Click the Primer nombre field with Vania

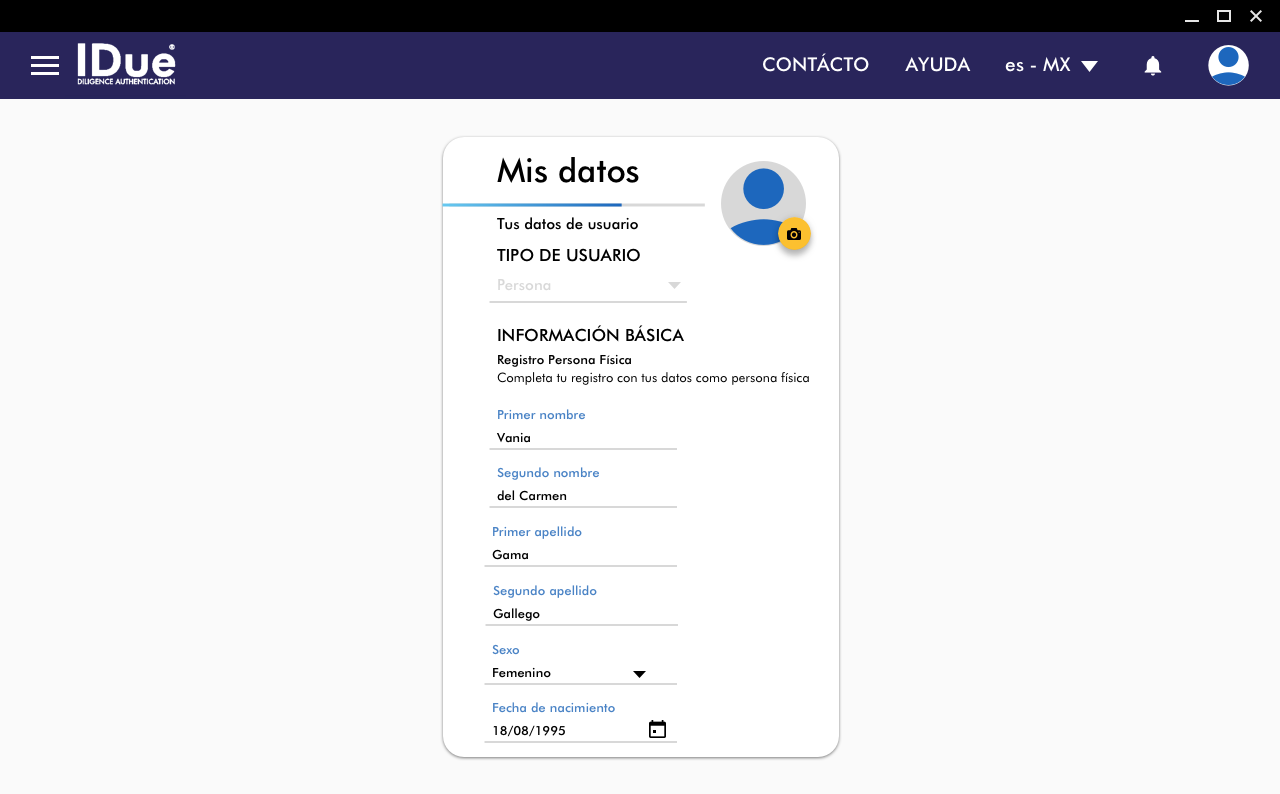click(x=583, y=438)
